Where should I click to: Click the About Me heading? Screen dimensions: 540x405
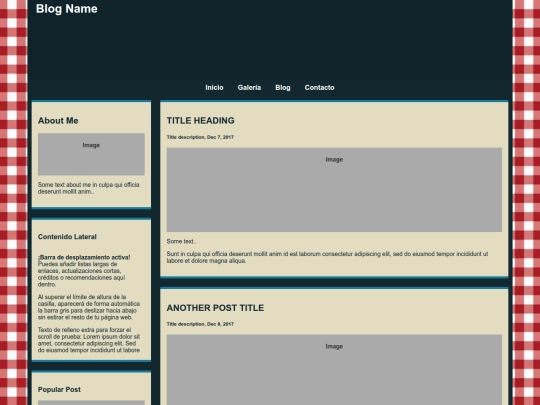click(58, 121)
